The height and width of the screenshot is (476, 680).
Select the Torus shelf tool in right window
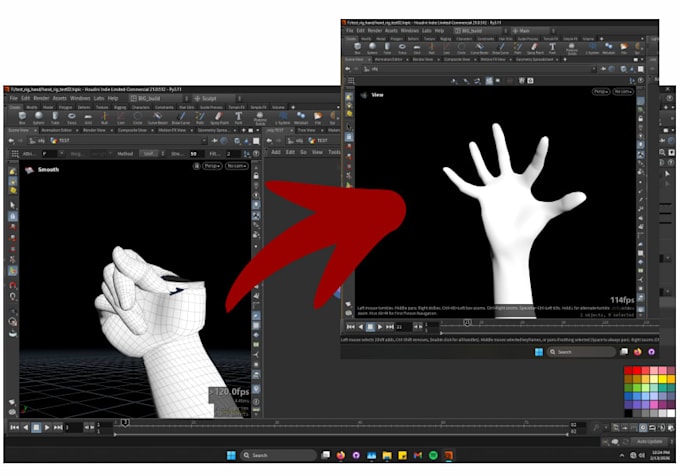pyautogui.click(x=402, y=48)
